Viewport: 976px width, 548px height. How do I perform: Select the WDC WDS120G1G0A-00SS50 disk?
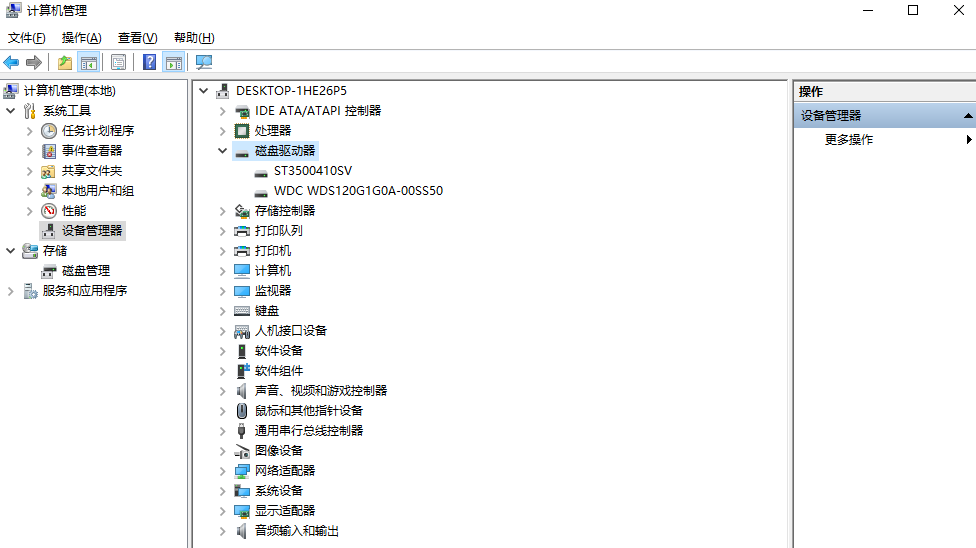click(x=358, y=191)
